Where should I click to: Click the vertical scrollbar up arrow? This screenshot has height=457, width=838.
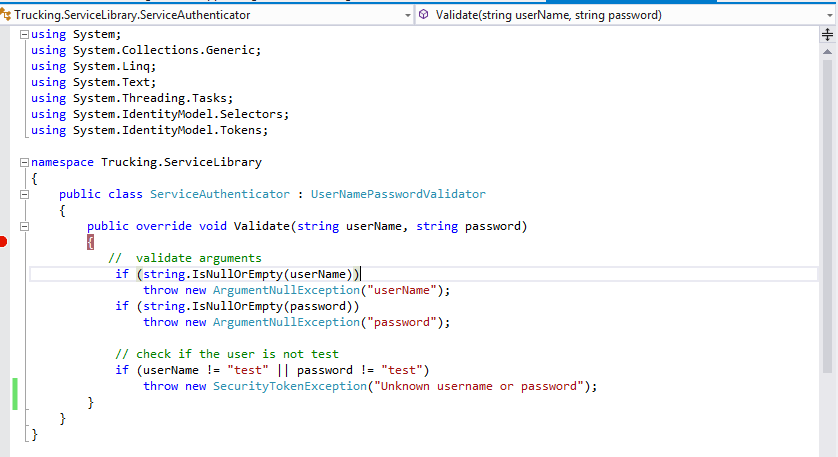coord(827,52)
